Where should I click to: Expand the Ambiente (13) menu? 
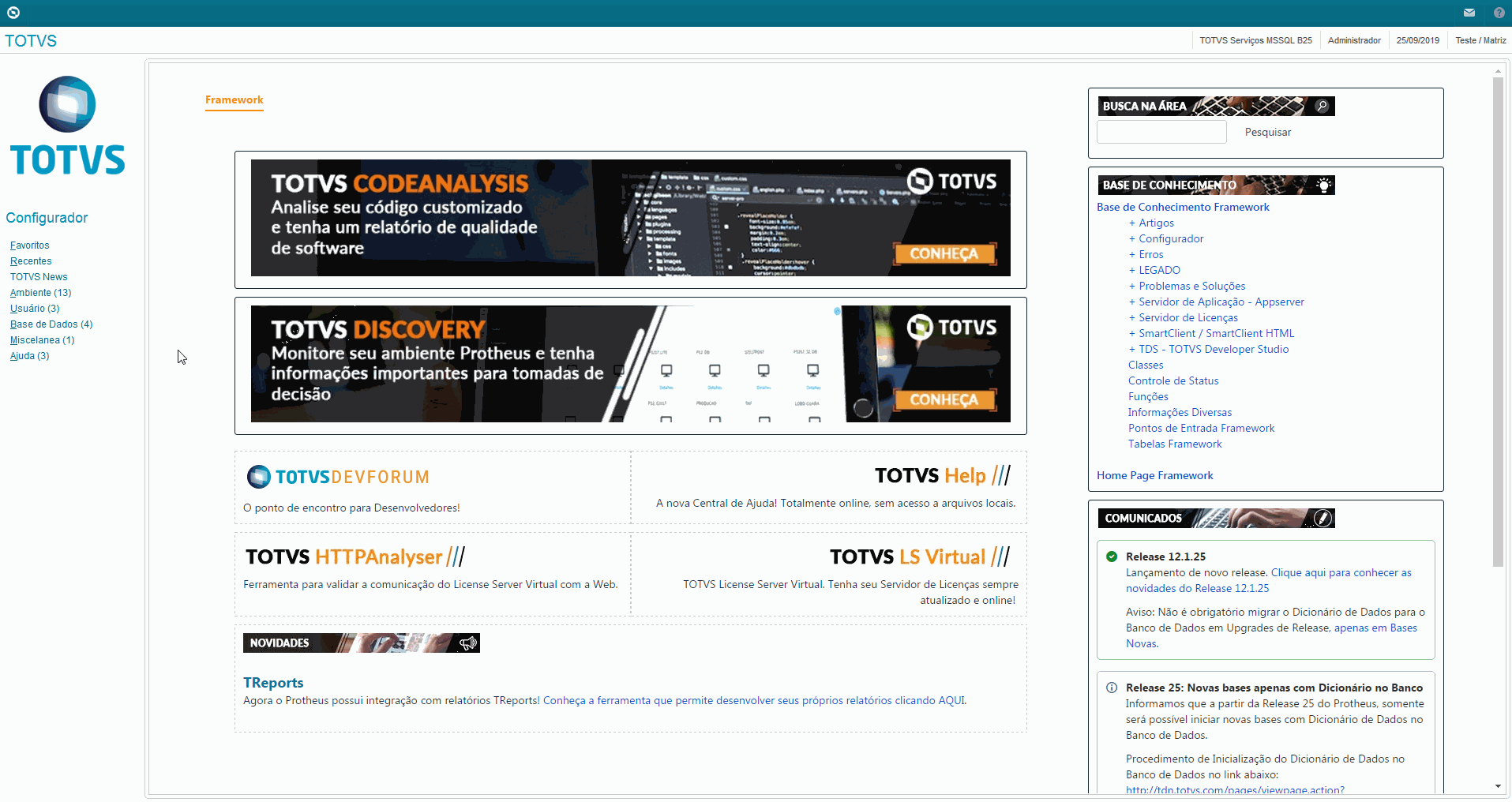pos(41,293)
